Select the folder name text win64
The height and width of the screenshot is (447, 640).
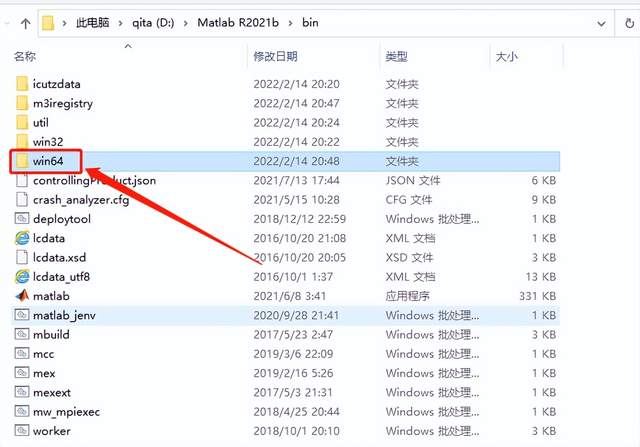coord(48,161)
